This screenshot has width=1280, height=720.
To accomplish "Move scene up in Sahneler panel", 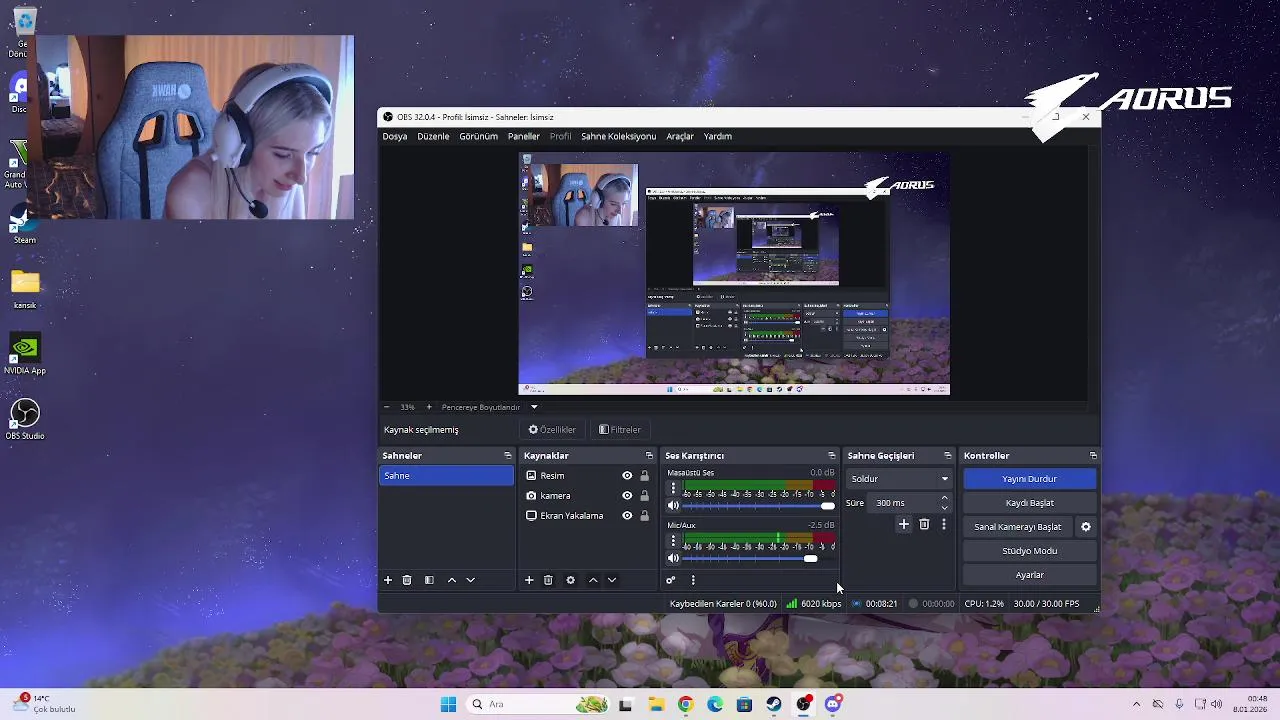I will click(x=452, y=580).
